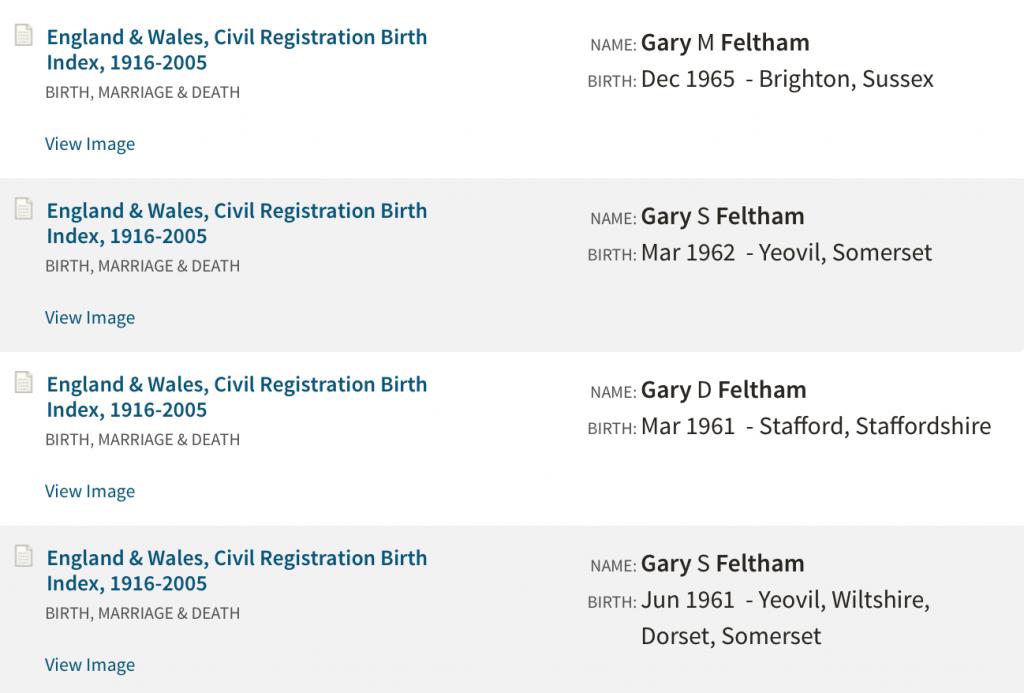
Task: Select the Gary S Feltham name born Jun 1961
Action: [722, 563]
